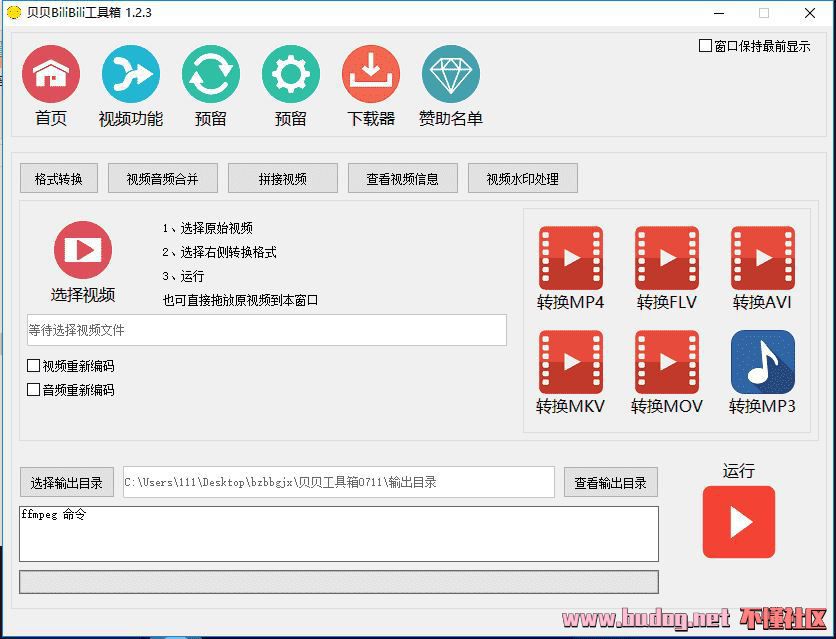Enable 窗口保持最前显示 checkbox
Screen dimensions: 836x639
[706, 46]
